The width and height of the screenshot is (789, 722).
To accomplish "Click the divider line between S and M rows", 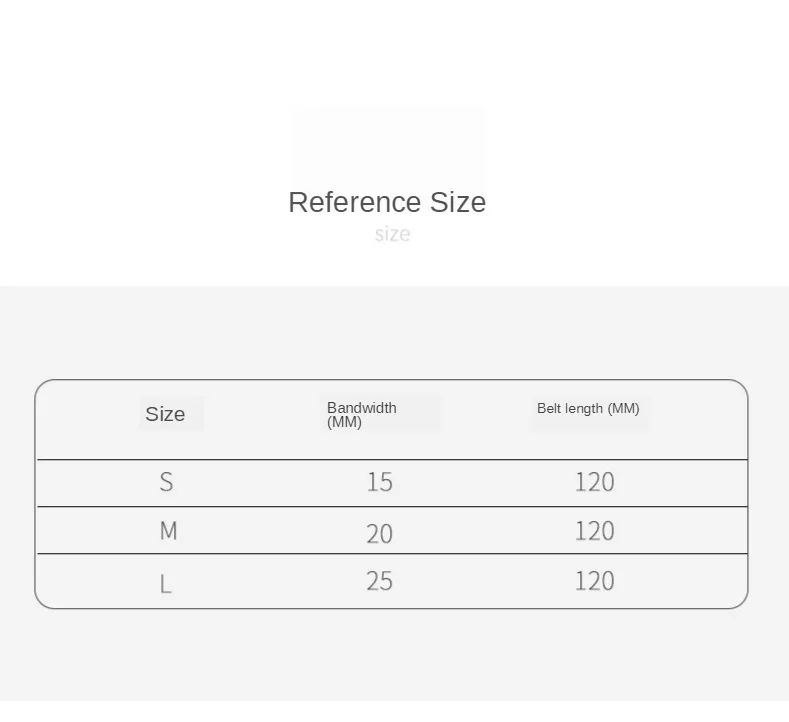I will click(x=392, y=508).
